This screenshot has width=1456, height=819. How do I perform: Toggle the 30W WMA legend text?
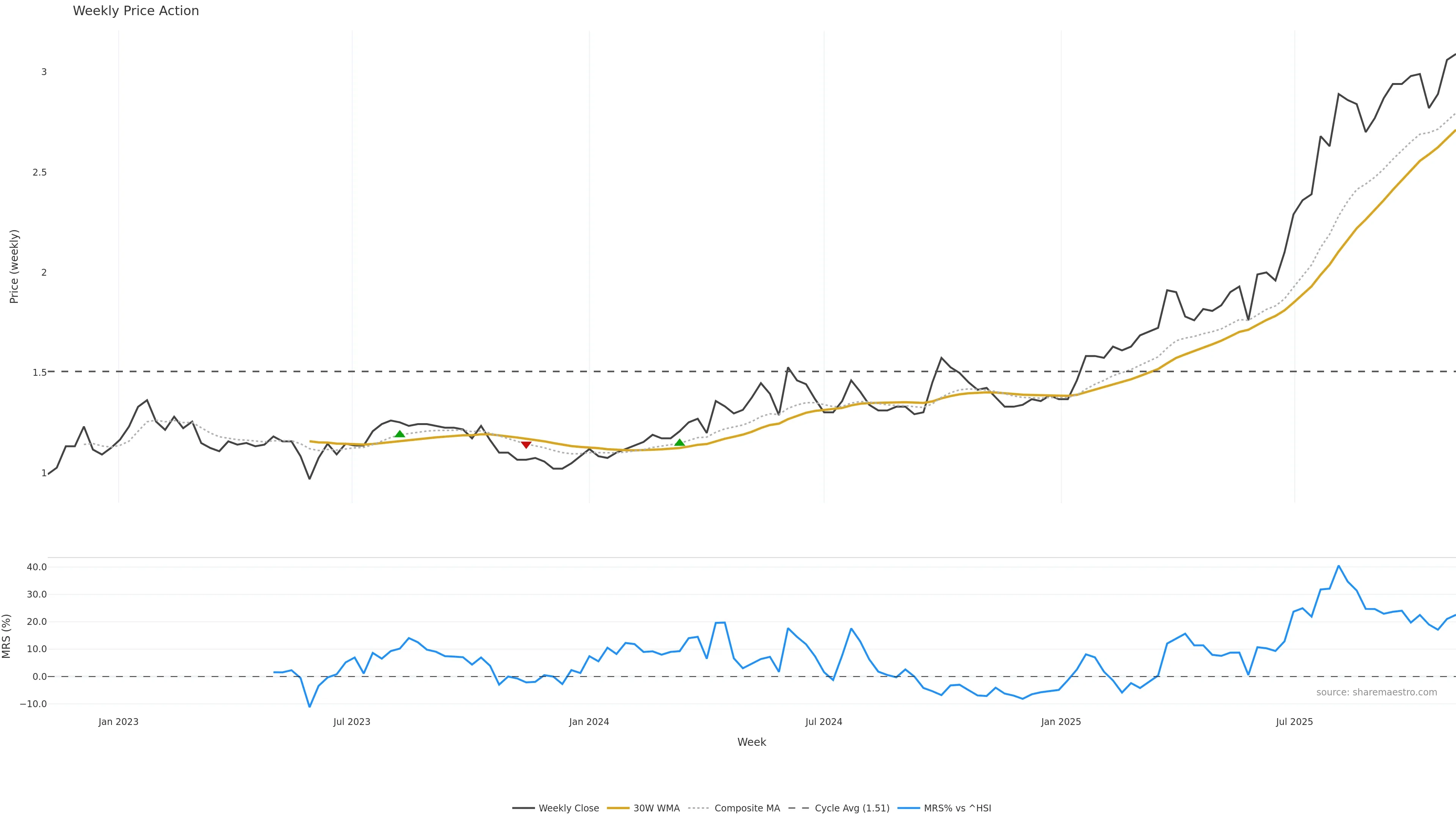pyautogui.click(x=656, y=808)
